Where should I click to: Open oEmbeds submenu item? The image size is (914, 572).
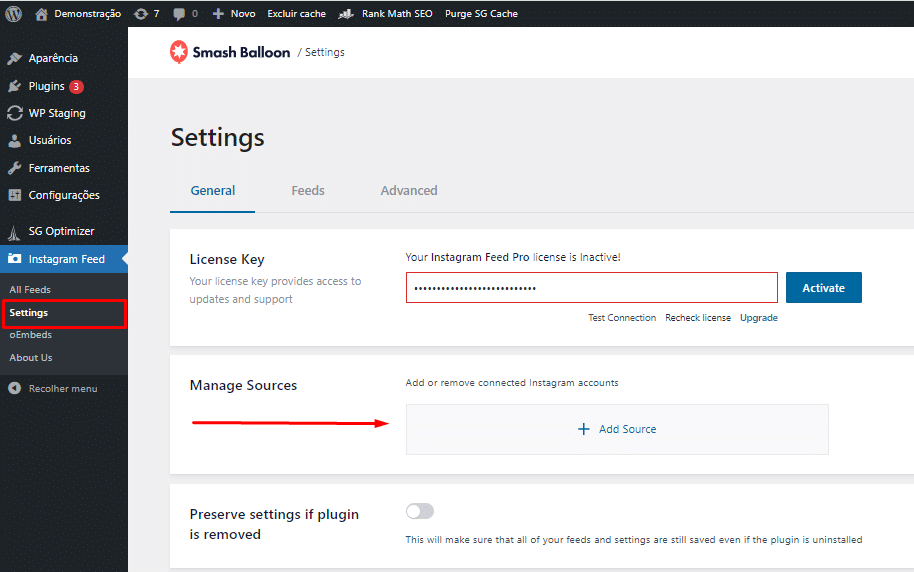30,335
